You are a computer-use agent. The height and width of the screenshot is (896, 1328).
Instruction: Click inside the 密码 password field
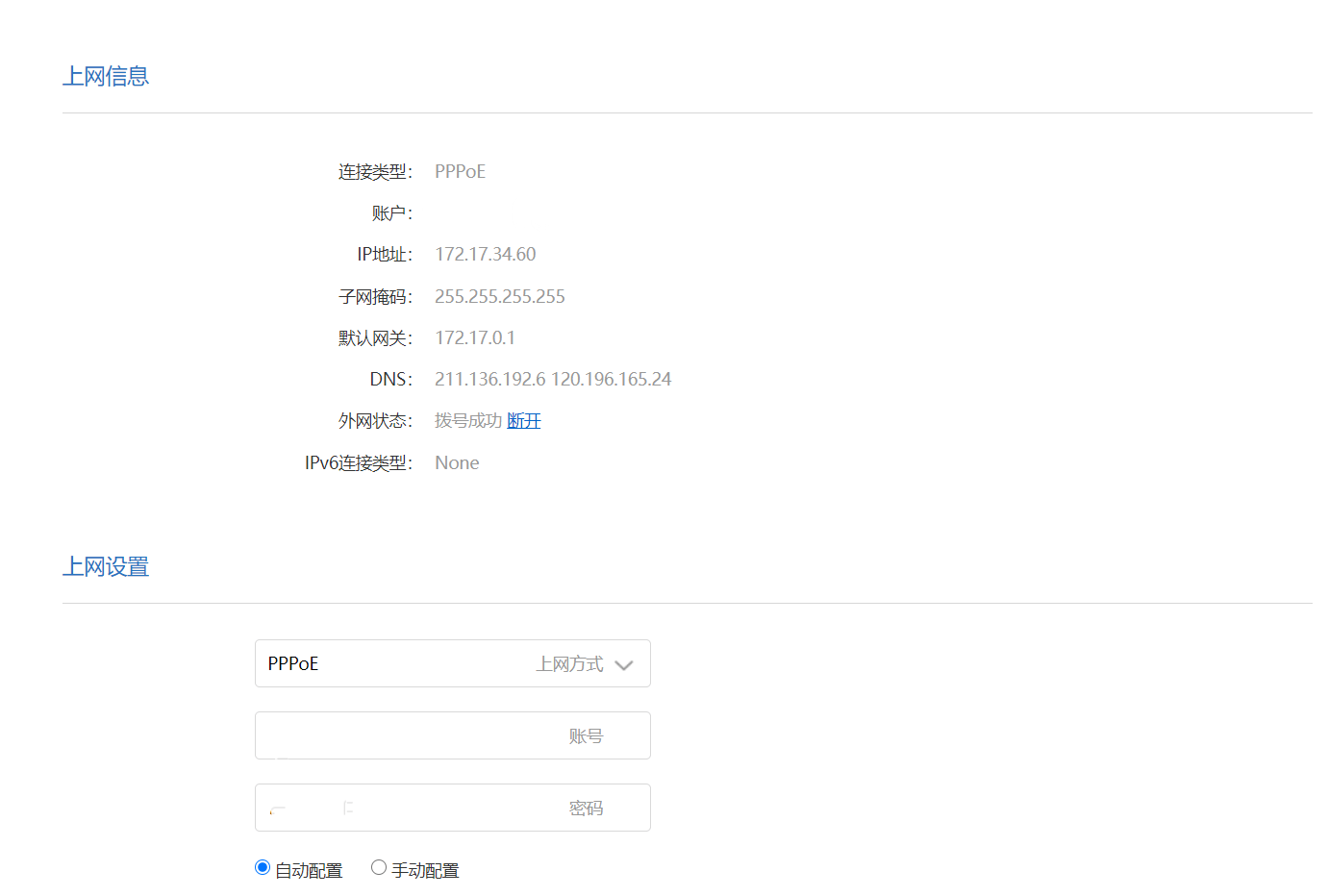(x=452, y=808)
